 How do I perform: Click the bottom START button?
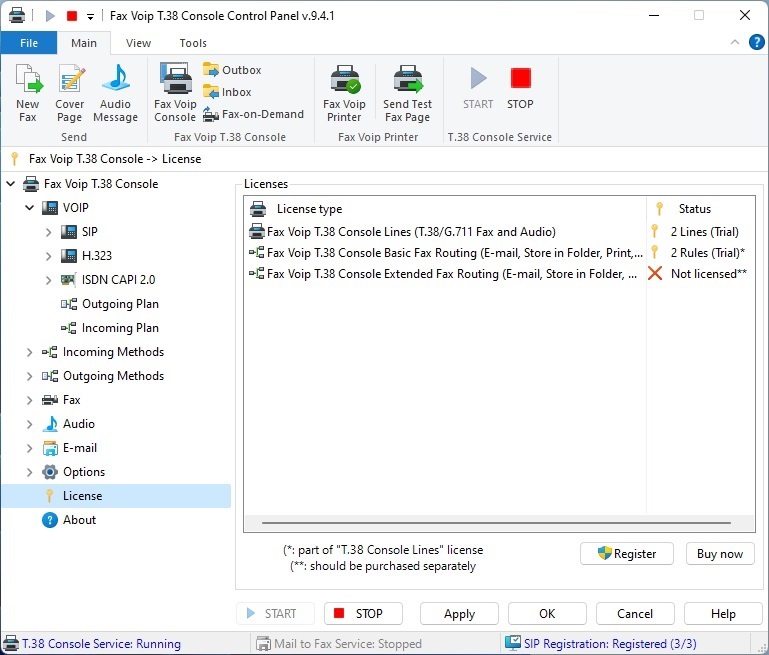pyautogui.click(x=275, y=613)
